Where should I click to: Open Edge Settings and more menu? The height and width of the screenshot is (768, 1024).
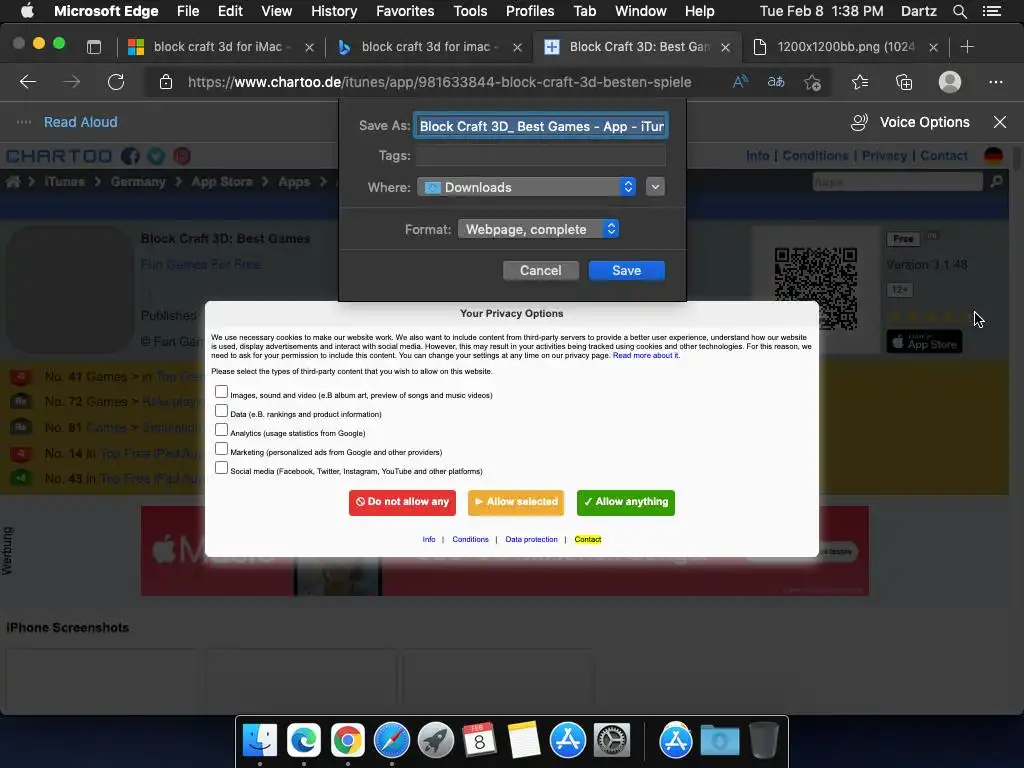(x=995, y=82)
